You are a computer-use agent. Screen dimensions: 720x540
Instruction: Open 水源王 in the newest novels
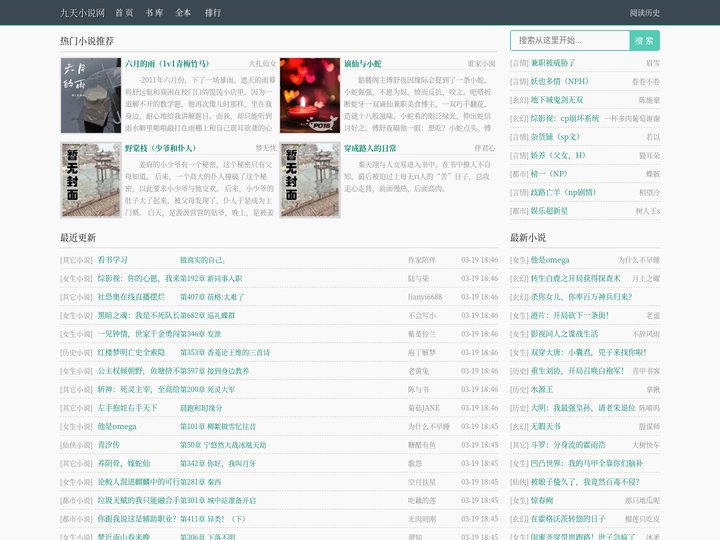pyautogui.click(x=542, y=389)
